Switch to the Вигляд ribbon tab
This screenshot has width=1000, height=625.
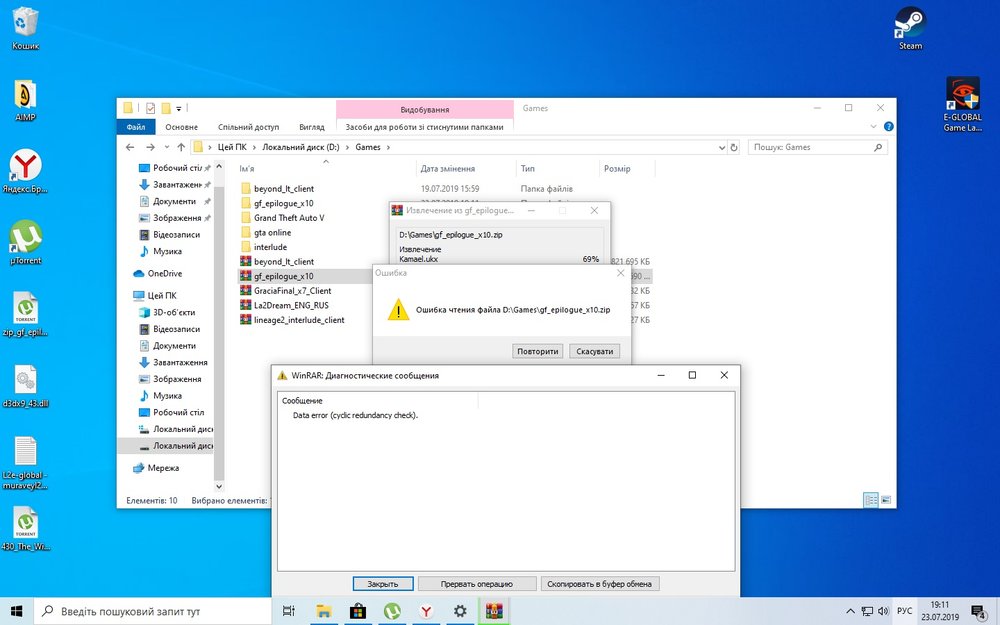(311, 127)
